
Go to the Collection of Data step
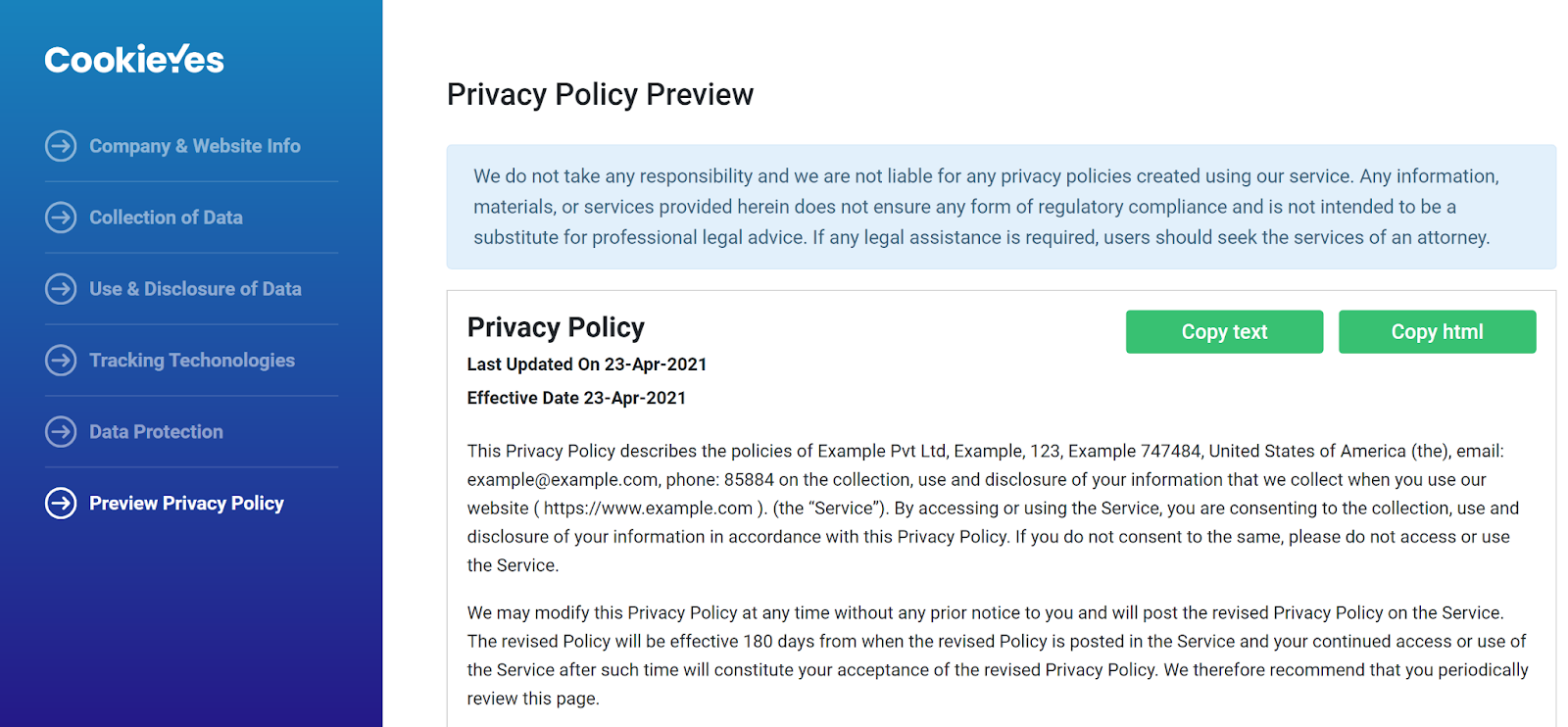tap(166, 218)
